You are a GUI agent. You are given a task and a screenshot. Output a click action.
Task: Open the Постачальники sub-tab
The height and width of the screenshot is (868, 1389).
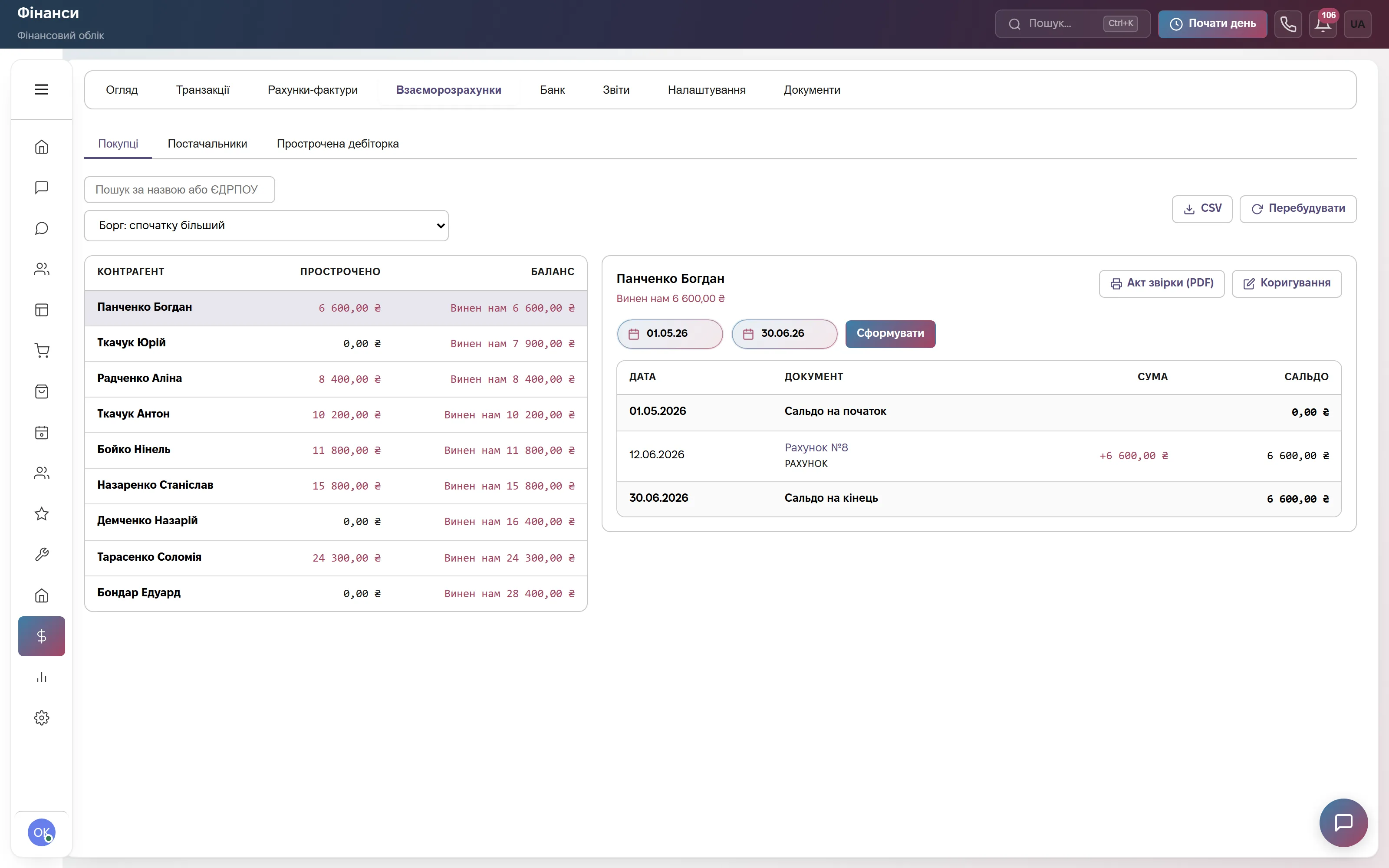point(207,144)
